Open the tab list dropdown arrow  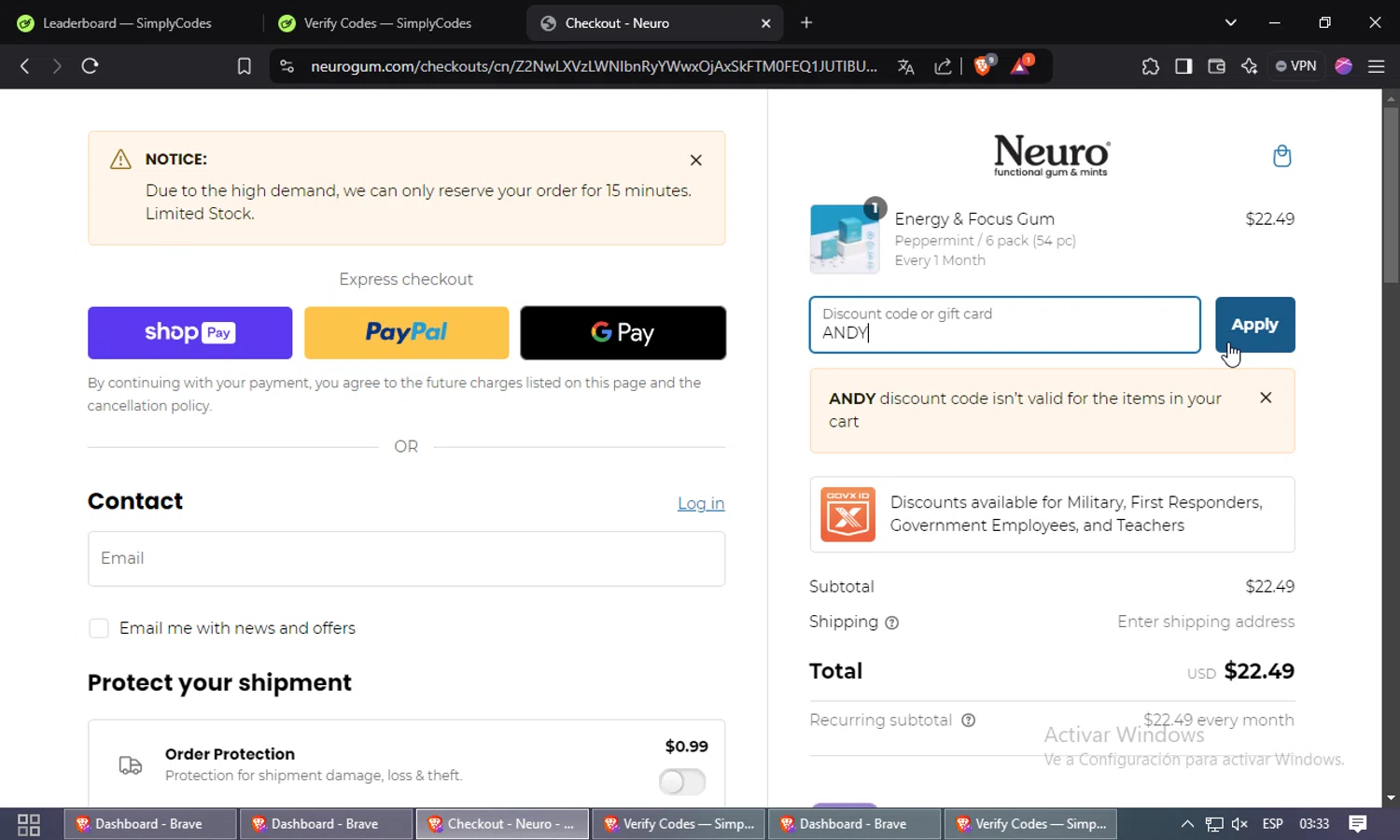point(1230,22)
